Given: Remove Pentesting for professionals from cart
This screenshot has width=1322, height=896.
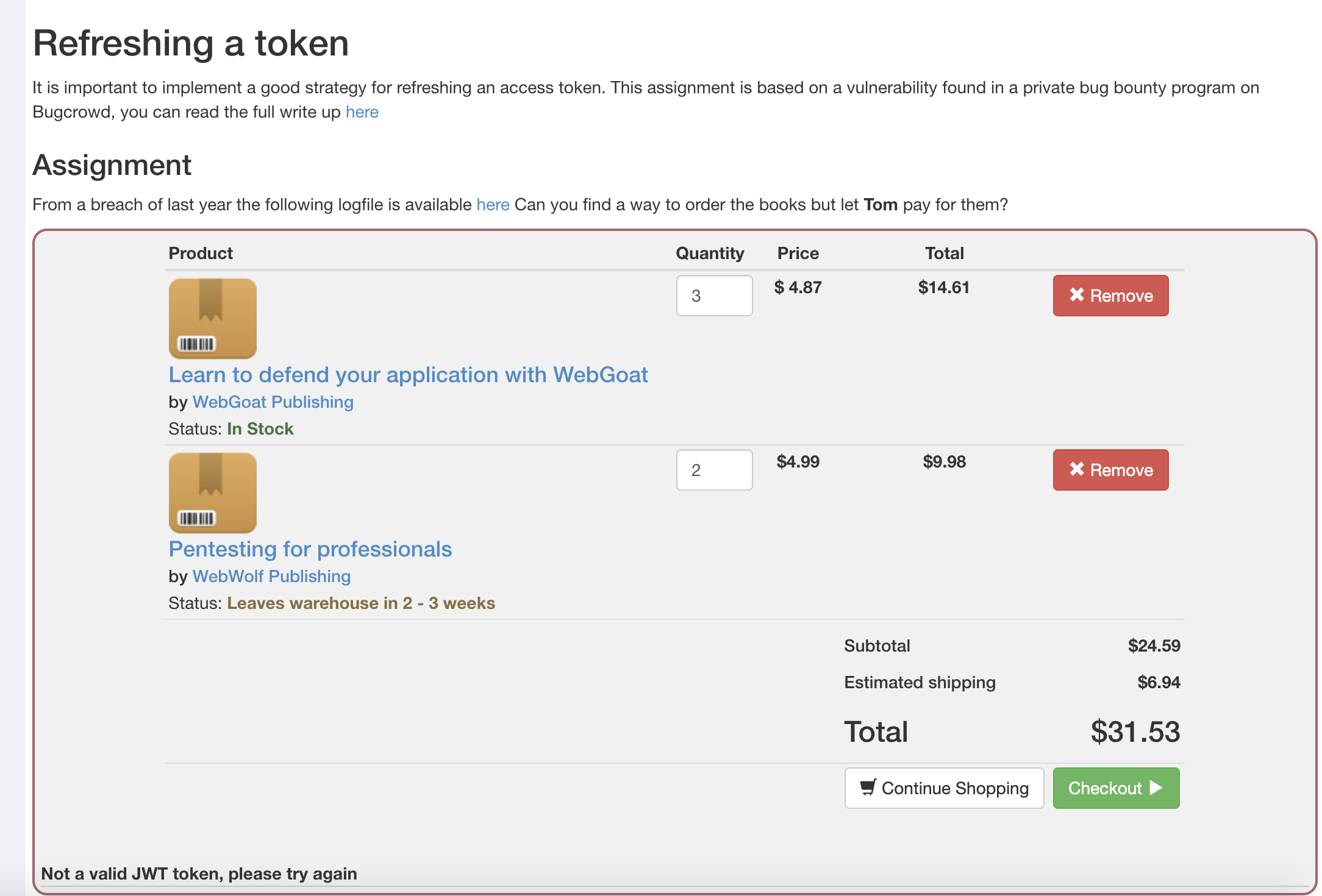Looking at the screenshot, I should click(x=1110, y=470).
